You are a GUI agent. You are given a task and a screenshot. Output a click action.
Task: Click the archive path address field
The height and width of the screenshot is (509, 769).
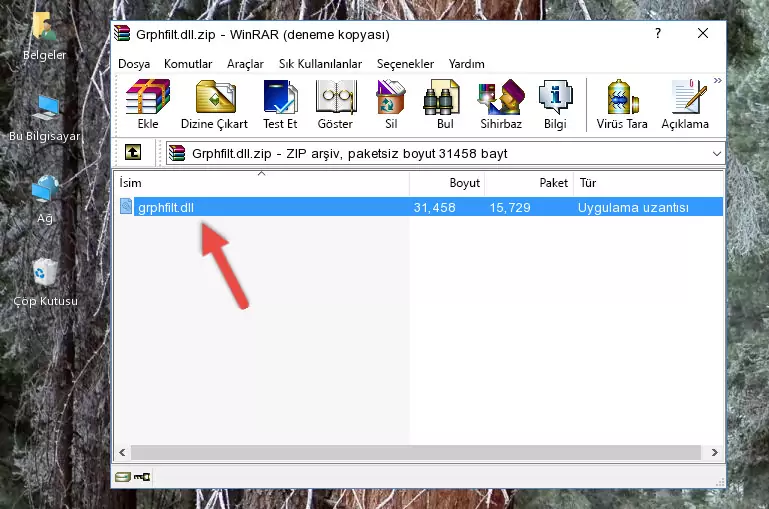click(x=445, y=153)
